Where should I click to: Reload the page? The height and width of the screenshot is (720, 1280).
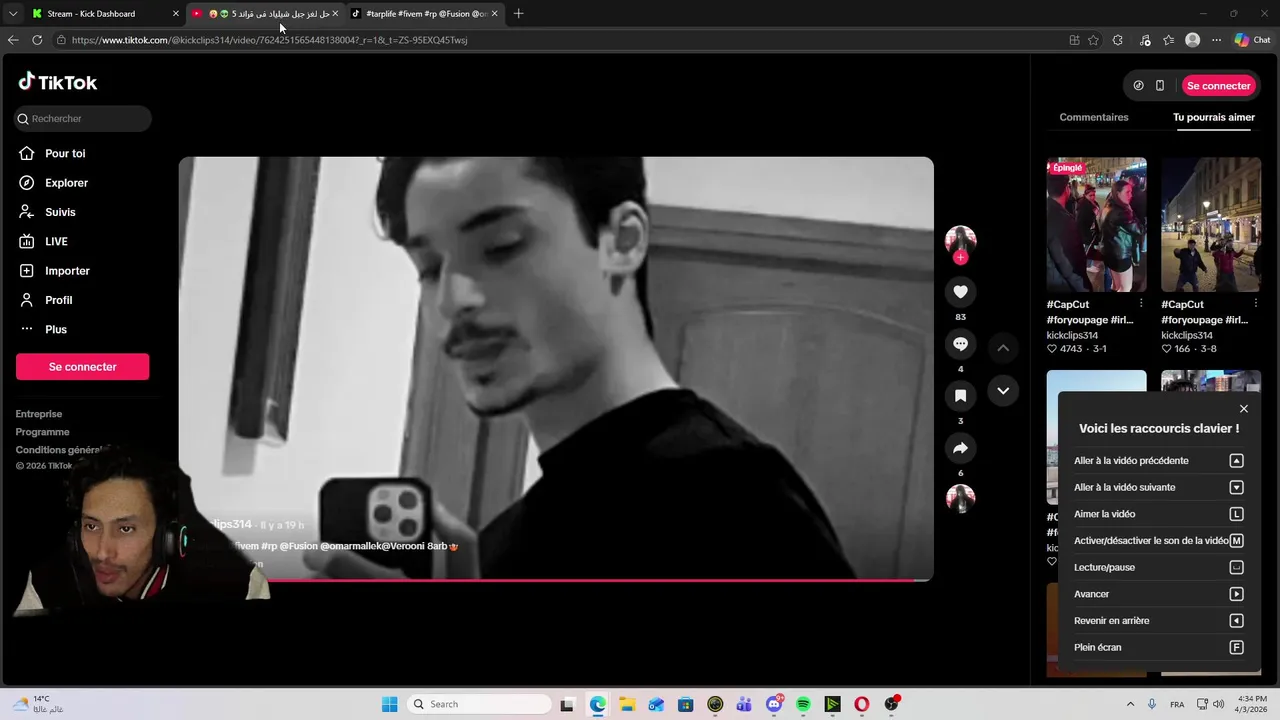37,40
